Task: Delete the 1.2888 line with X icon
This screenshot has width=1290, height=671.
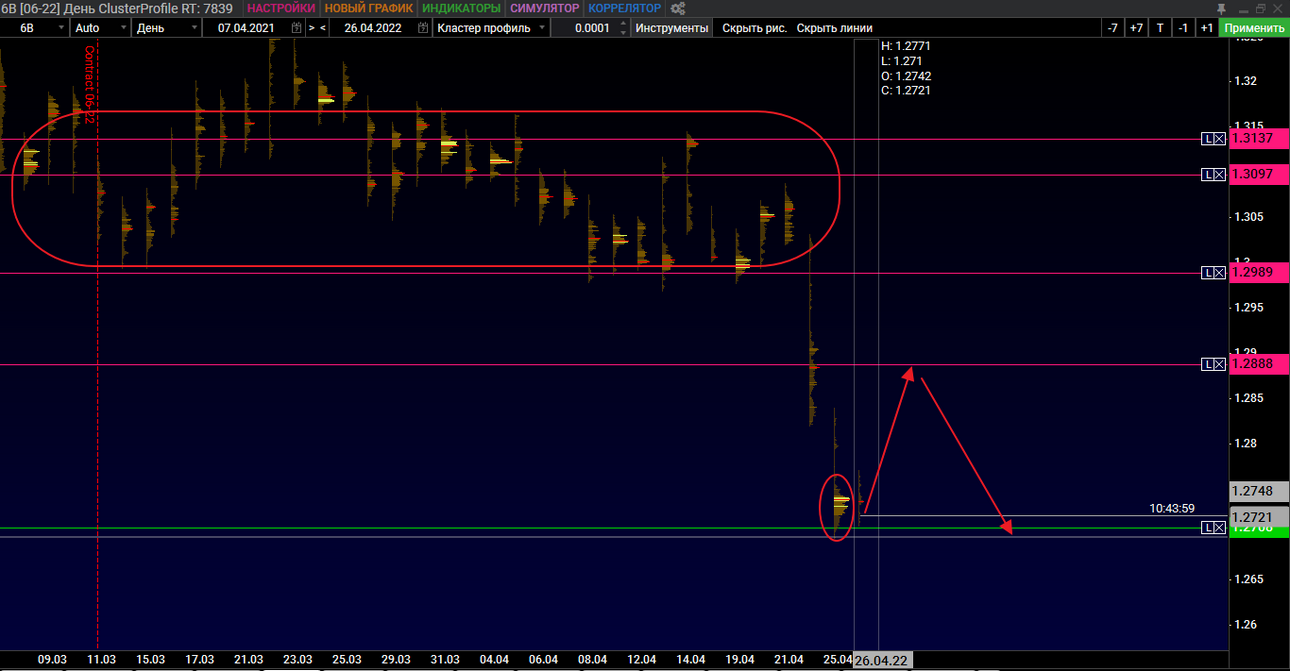Action: [1219, 364]
